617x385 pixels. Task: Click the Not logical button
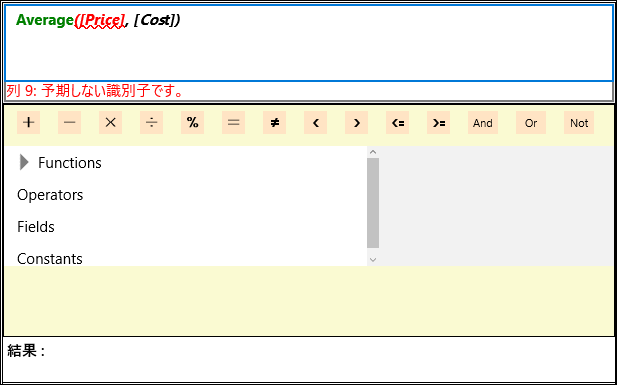(x=579, y=123)
